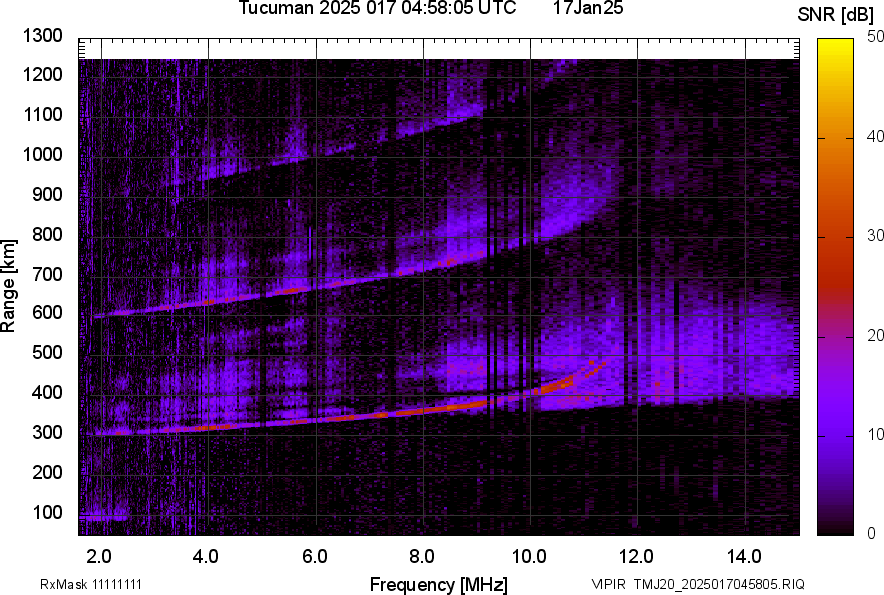
Task: Click the SNR color scale bar
Action: click(835, 287)
